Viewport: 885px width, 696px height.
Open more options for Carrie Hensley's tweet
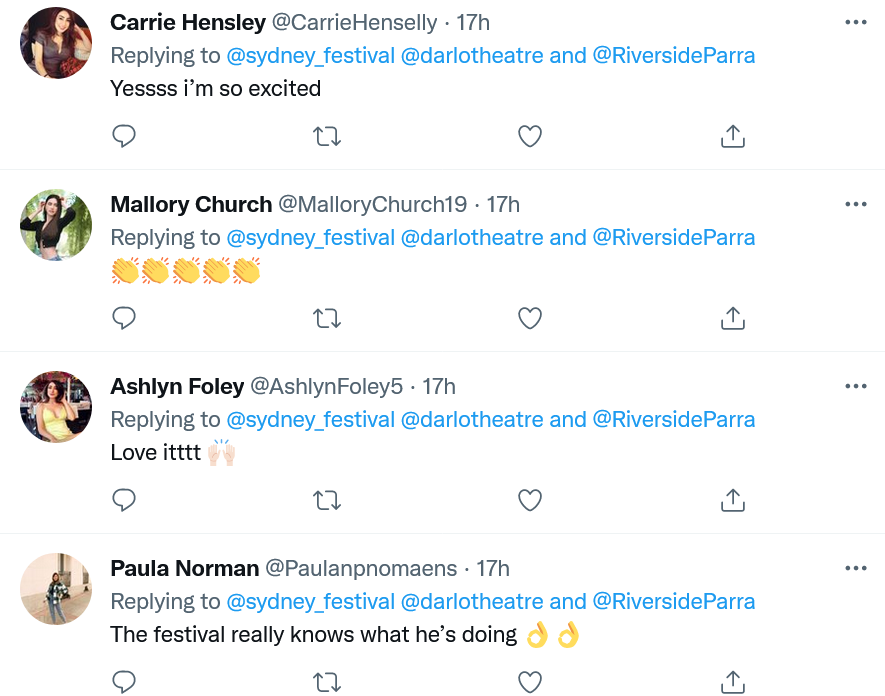(855, 22)
